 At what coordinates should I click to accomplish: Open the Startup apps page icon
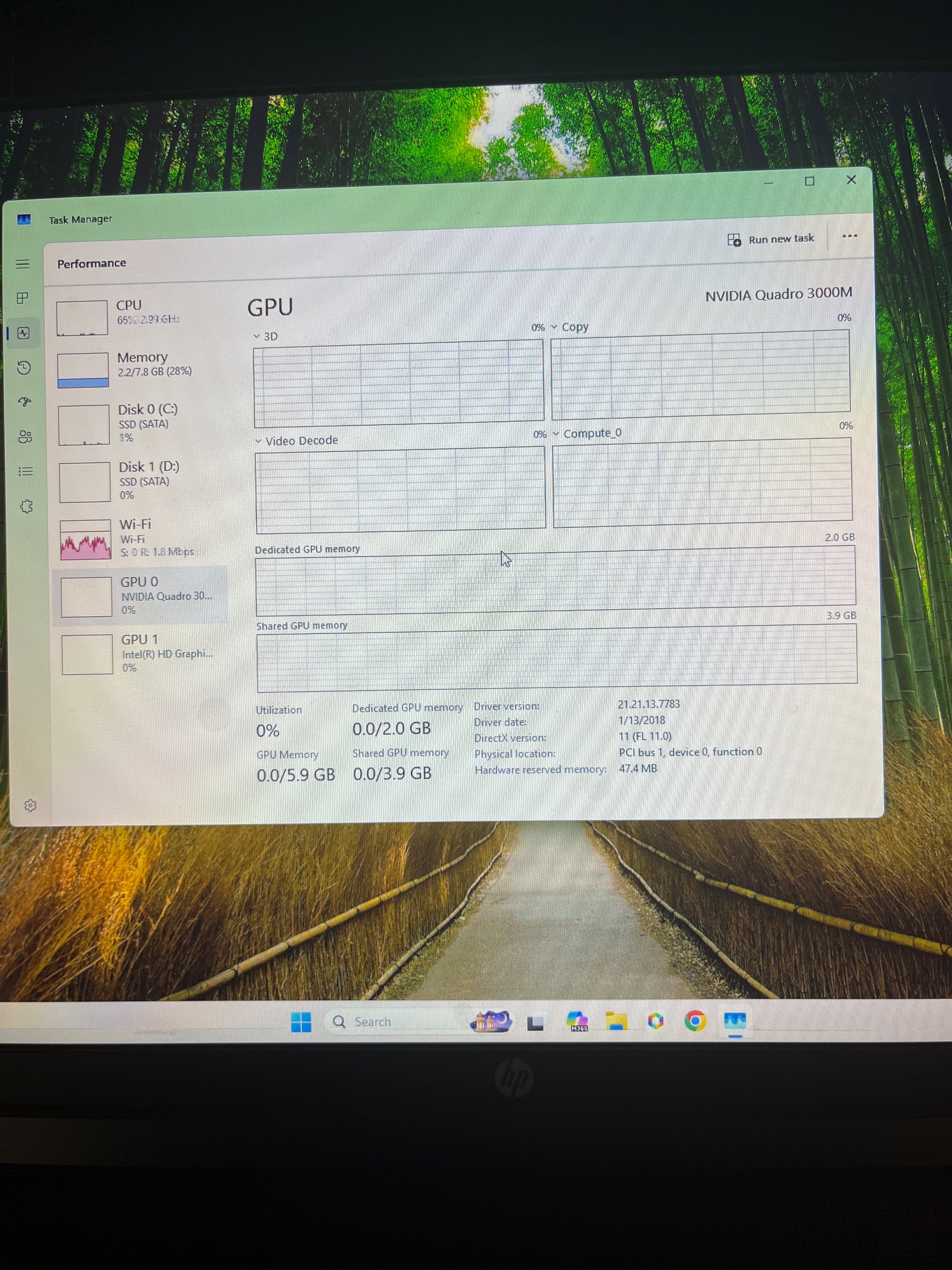point(25,402)
